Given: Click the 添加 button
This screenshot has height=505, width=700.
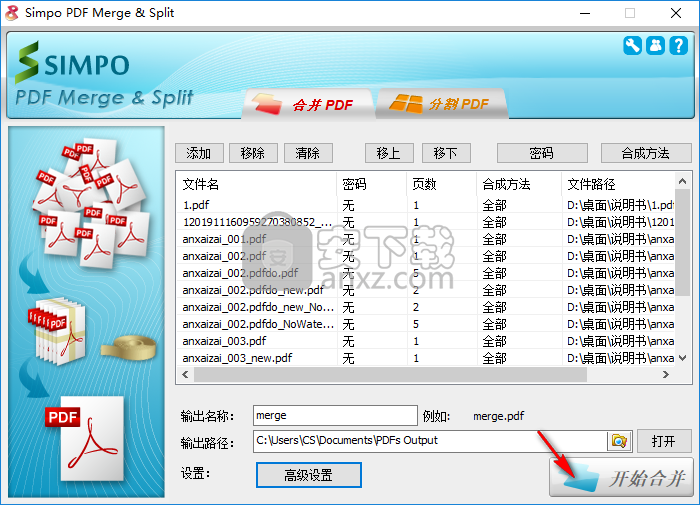Looking at the screenshot, I should point(199,153).
